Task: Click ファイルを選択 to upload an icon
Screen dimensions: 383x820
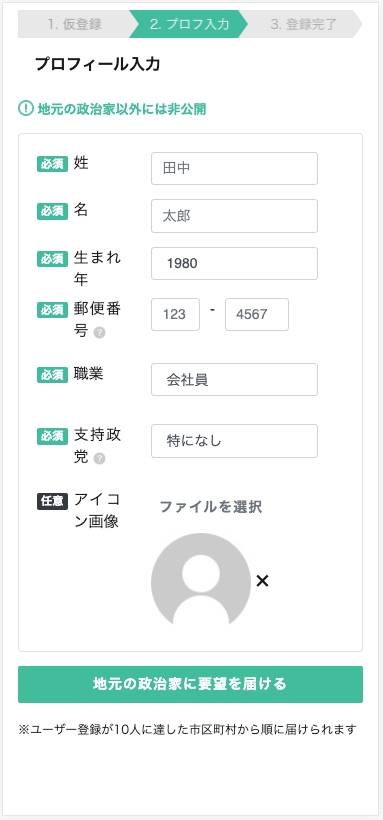Action: [x=210, y=507]
